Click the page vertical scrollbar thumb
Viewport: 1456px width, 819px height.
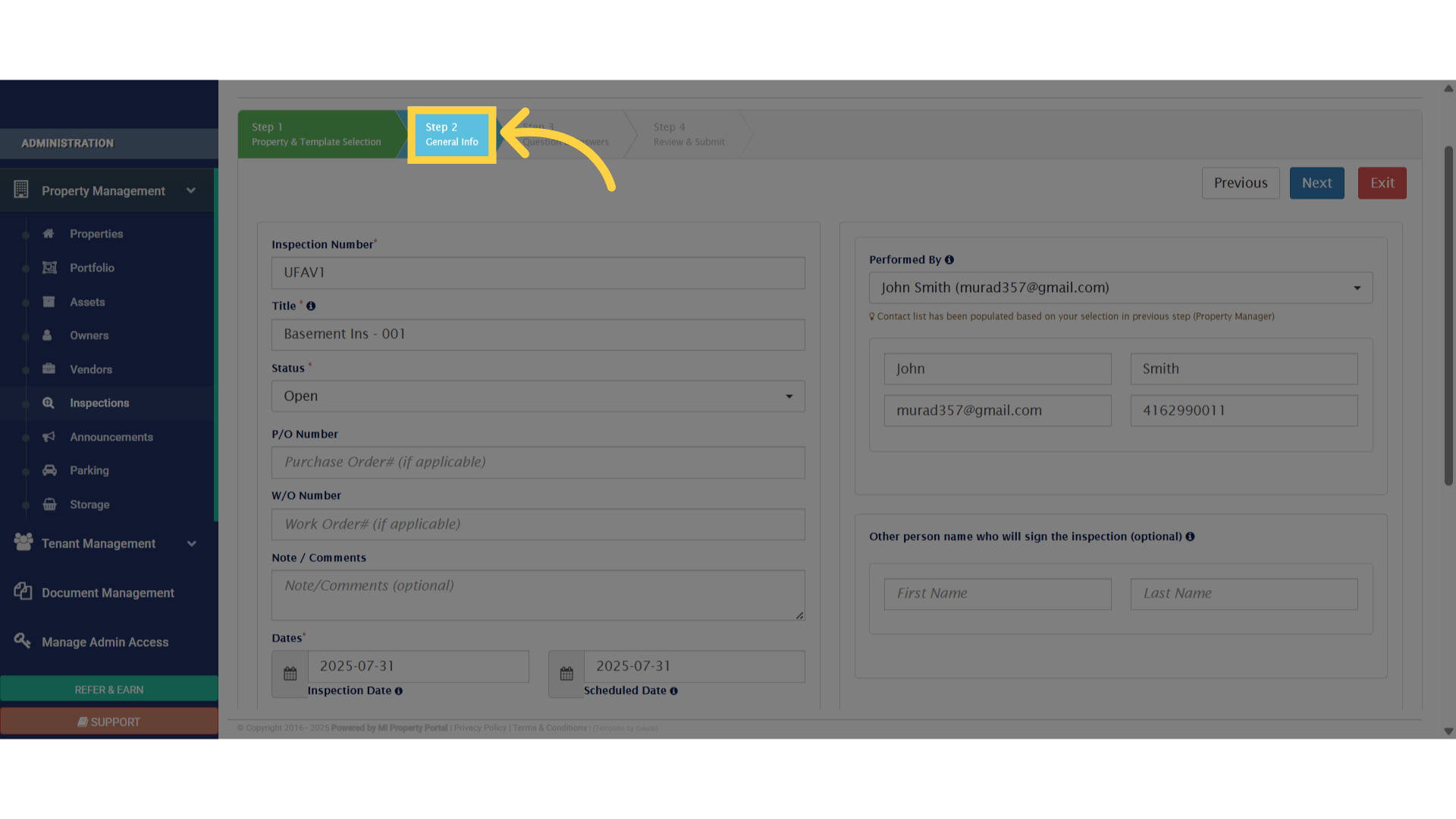[1448, 315]
